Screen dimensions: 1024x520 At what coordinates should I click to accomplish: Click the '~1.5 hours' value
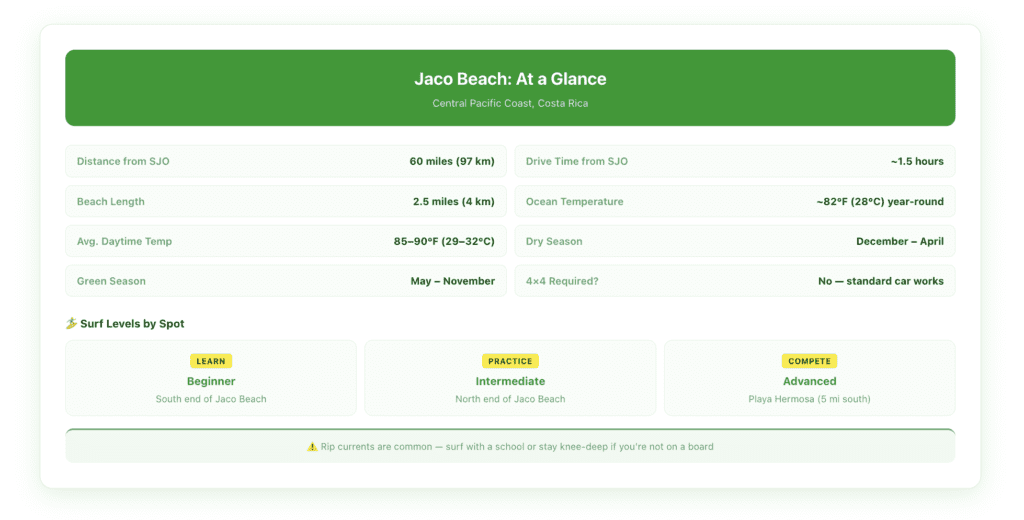coord(917,161)
